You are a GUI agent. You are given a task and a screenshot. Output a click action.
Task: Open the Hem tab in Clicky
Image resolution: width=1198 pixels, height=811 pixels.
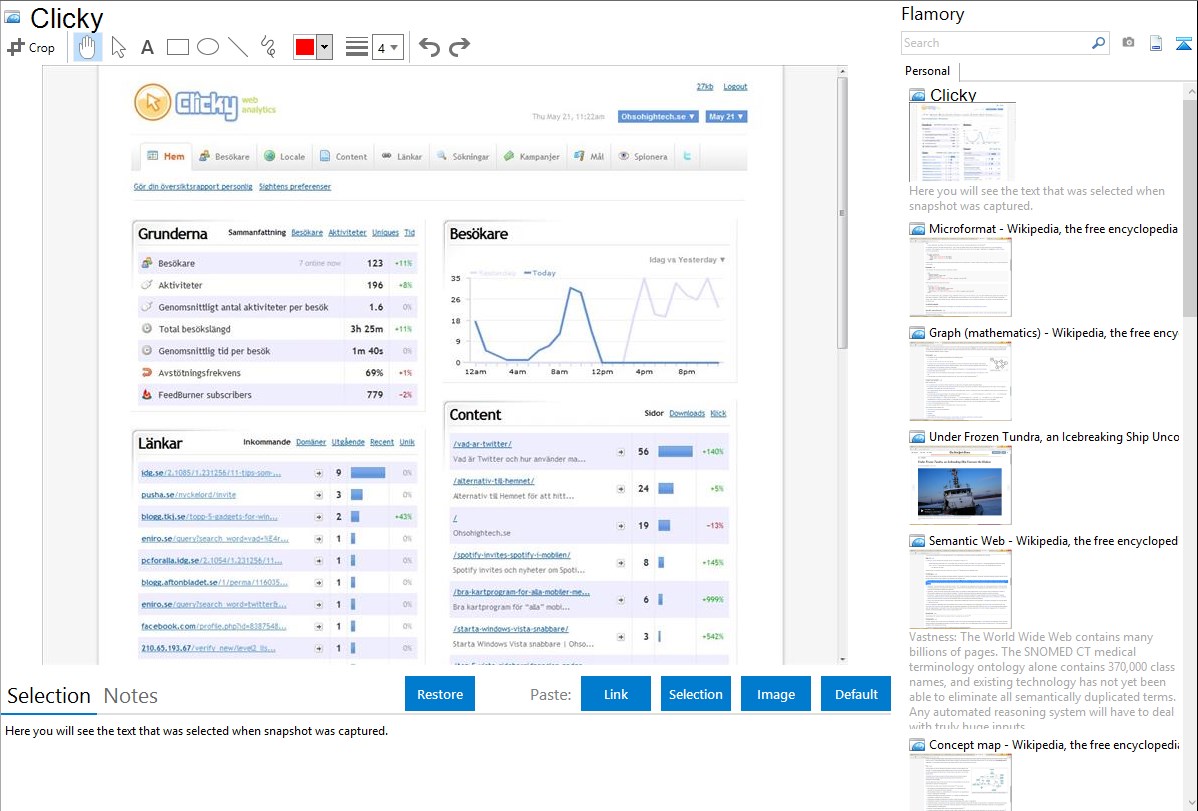tap(166, 157)
